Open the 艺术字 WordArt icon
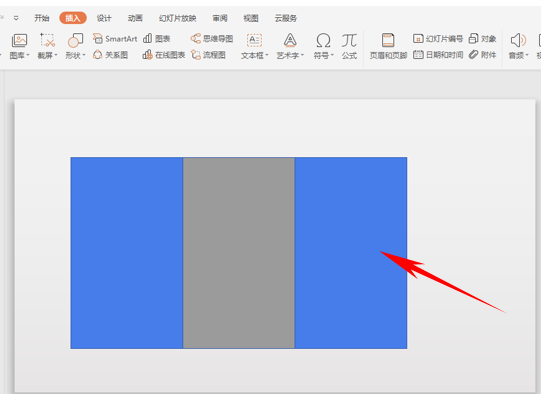Screen dimensions: 542x394 tap(290, 40)
